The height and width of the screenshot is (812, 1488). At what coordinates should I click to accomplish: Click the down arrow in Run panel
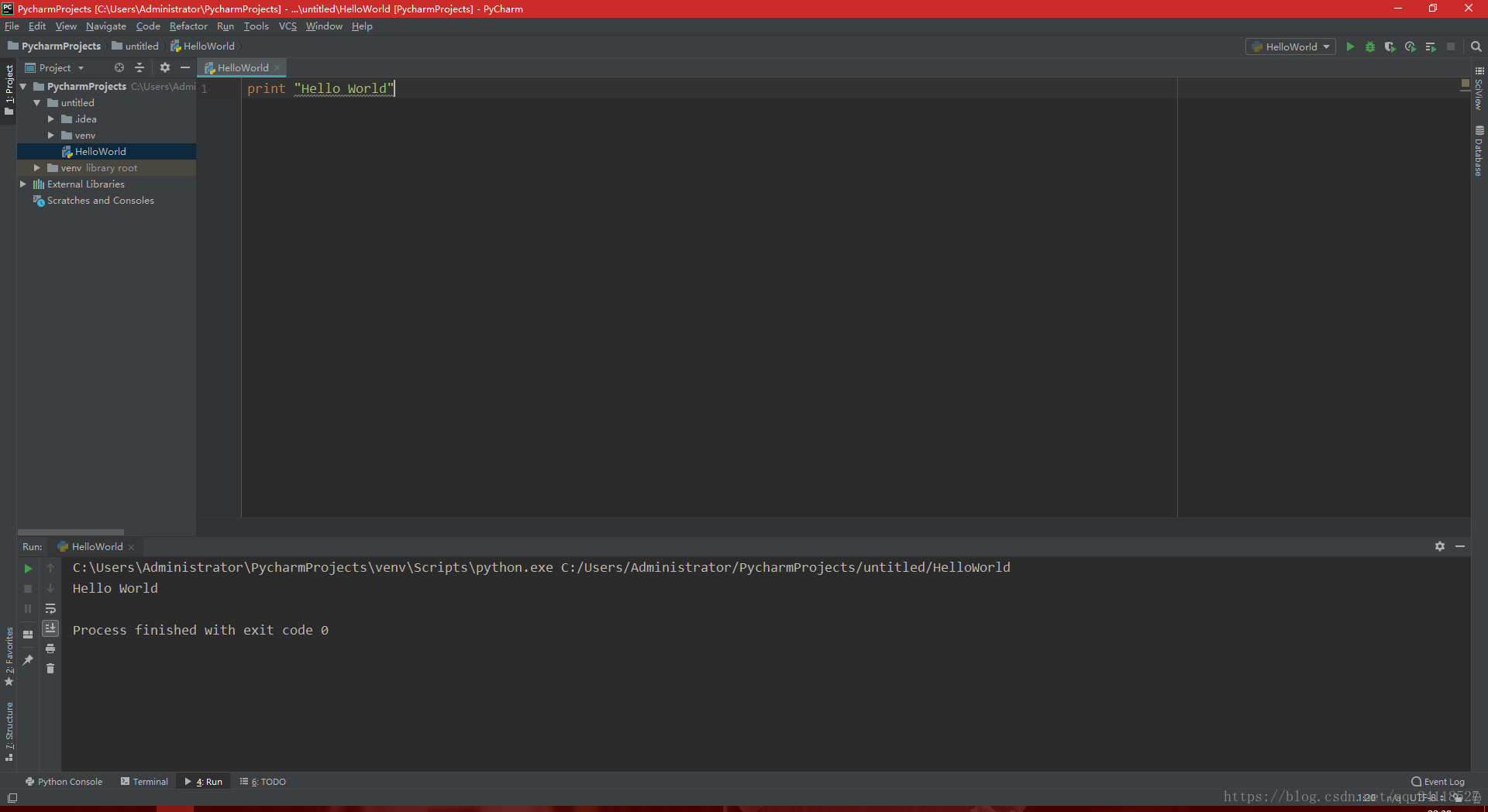[50, 588]
